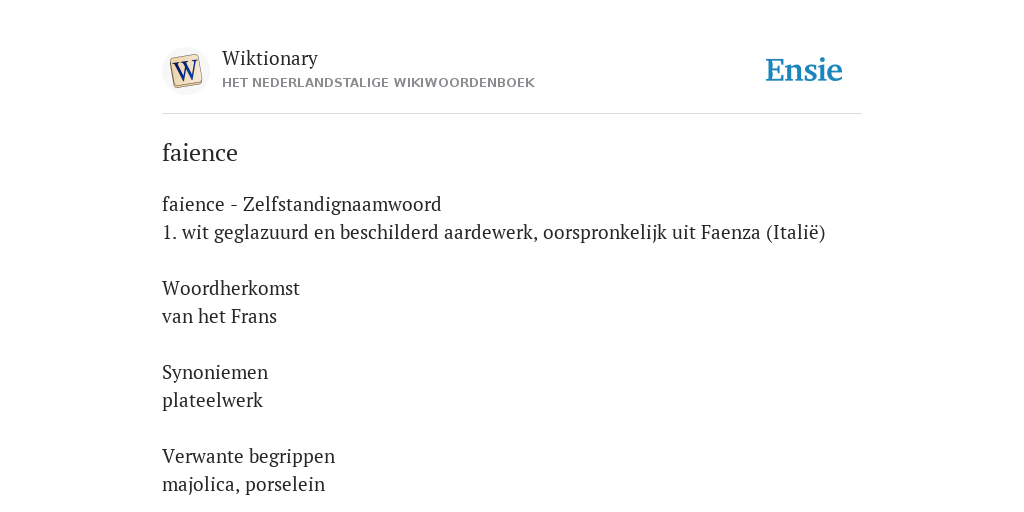Click the Het Nederlandstalige Wikiwoordenboek subtitle

tap(378, 83)
